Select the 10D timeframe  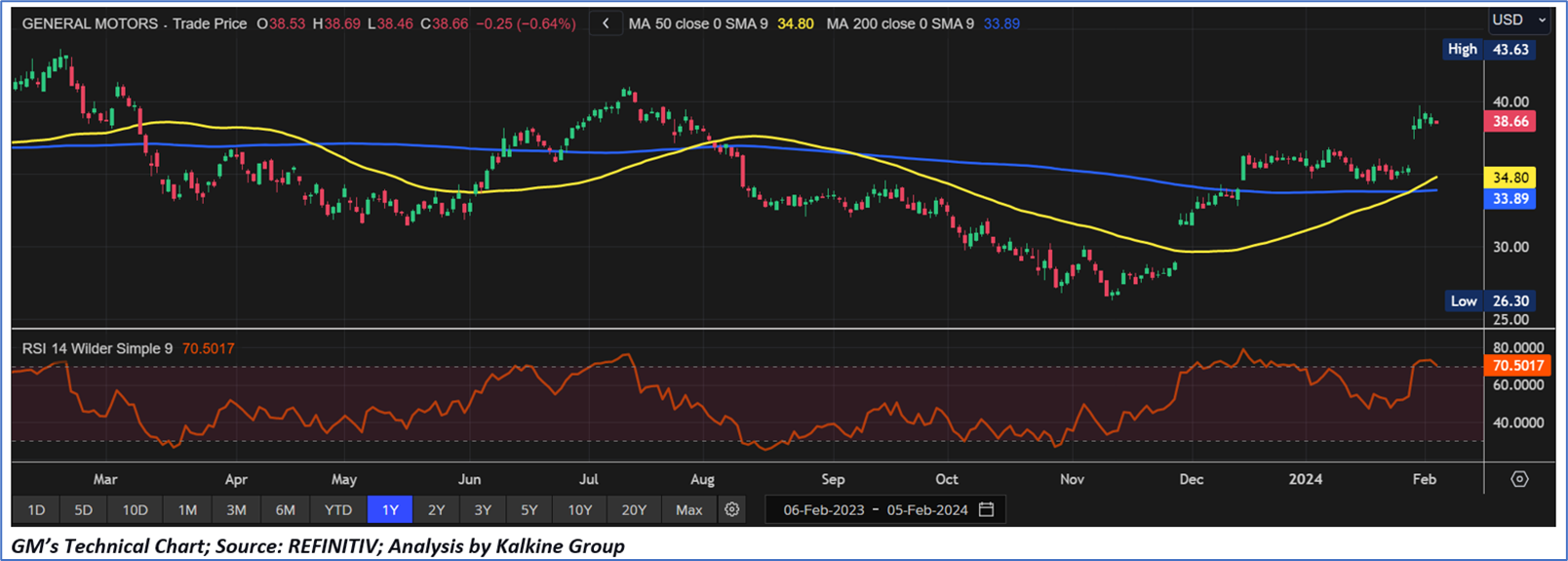click(135, 509)
